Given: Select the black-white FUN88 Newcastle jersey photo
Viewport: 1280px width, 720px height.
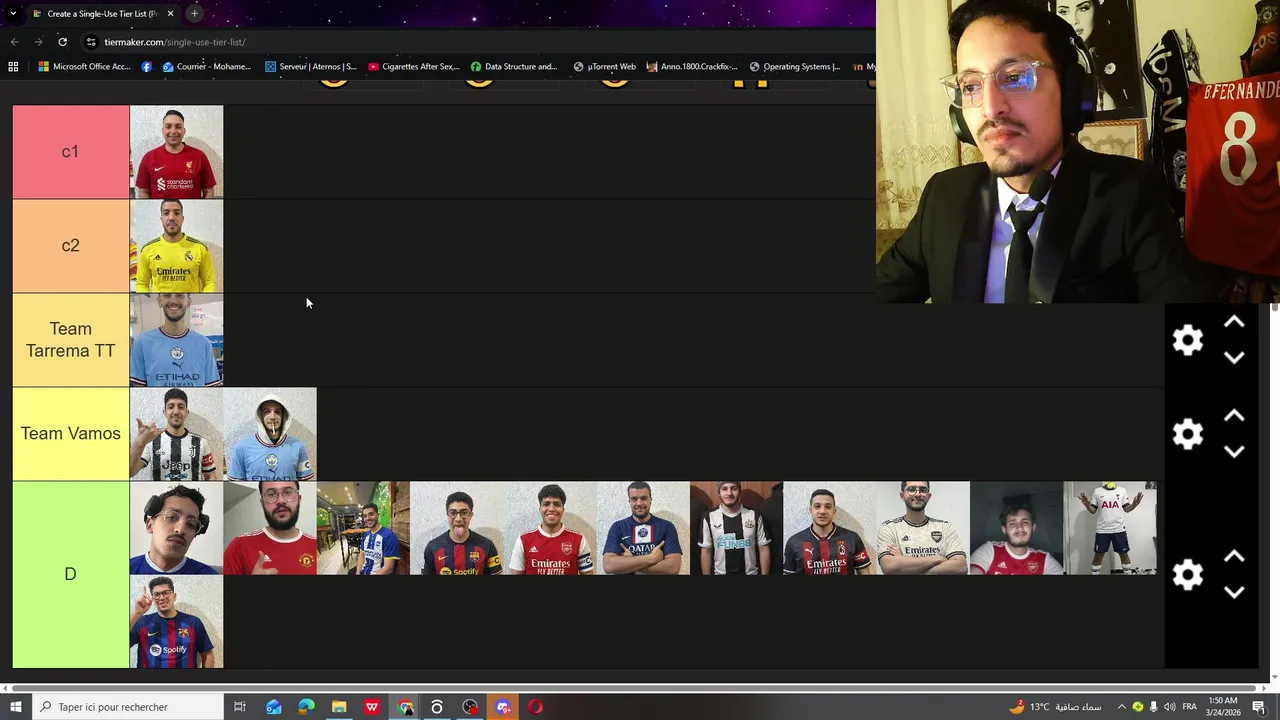Looking at the screenshot, I should tap(737, 528).
